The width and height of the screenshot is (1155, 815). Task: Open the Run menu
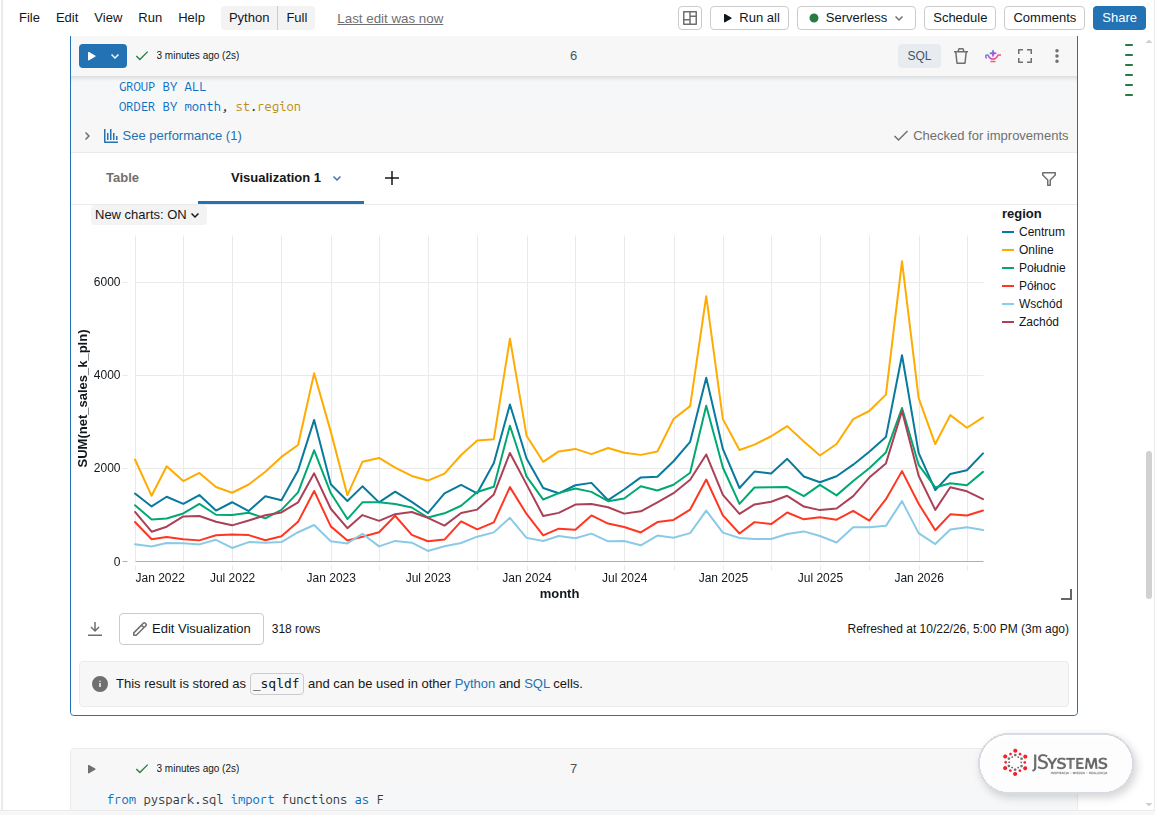pos(150,18)
